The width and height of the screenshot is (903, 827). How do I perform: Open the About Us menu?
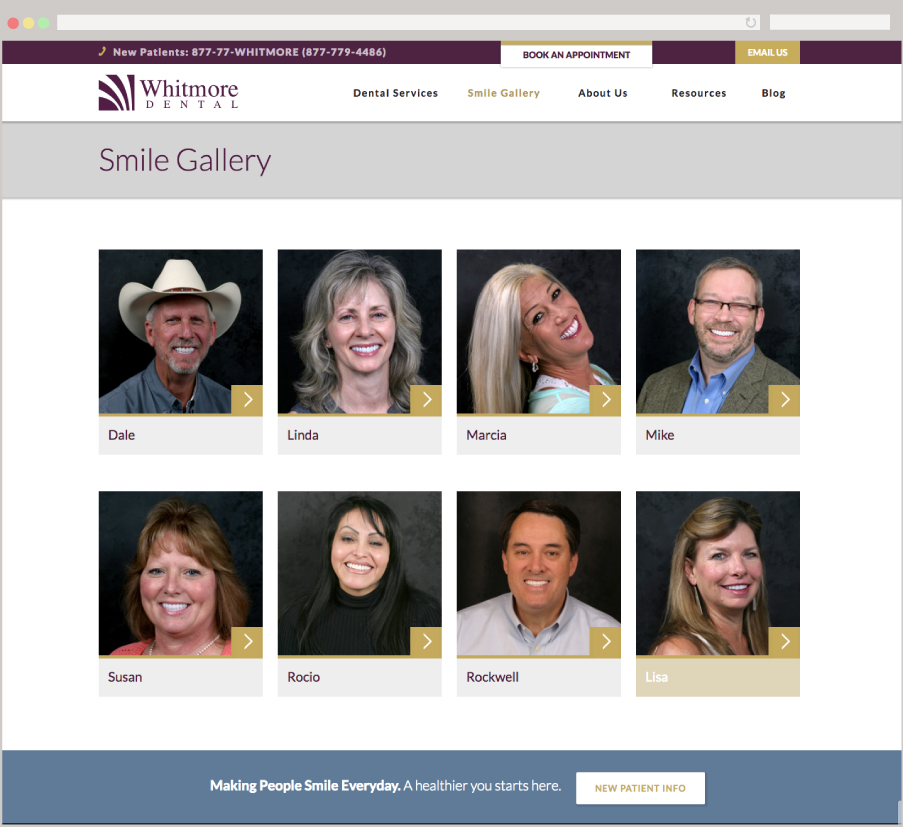coord(602,93)
